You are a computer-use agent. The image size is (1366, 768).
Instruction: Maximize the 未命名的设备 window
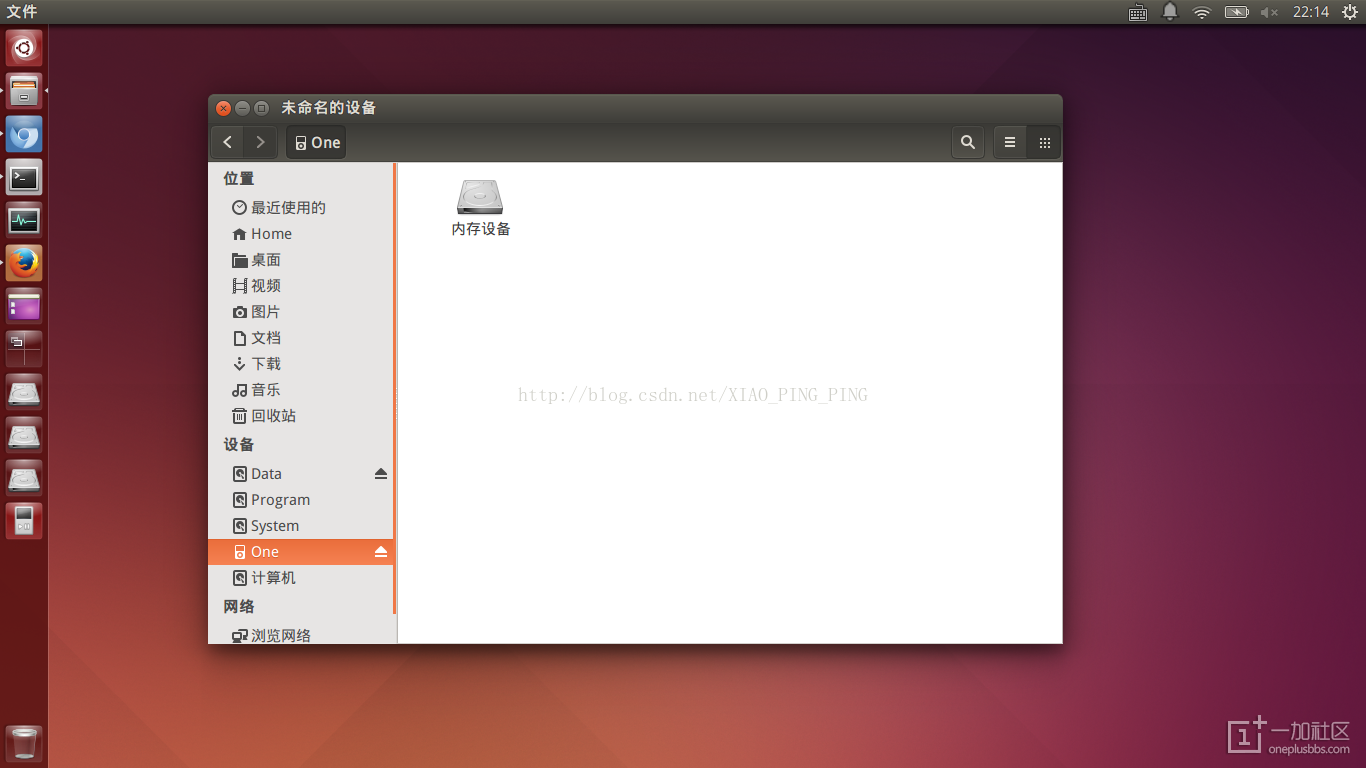[x=262, y=108]
